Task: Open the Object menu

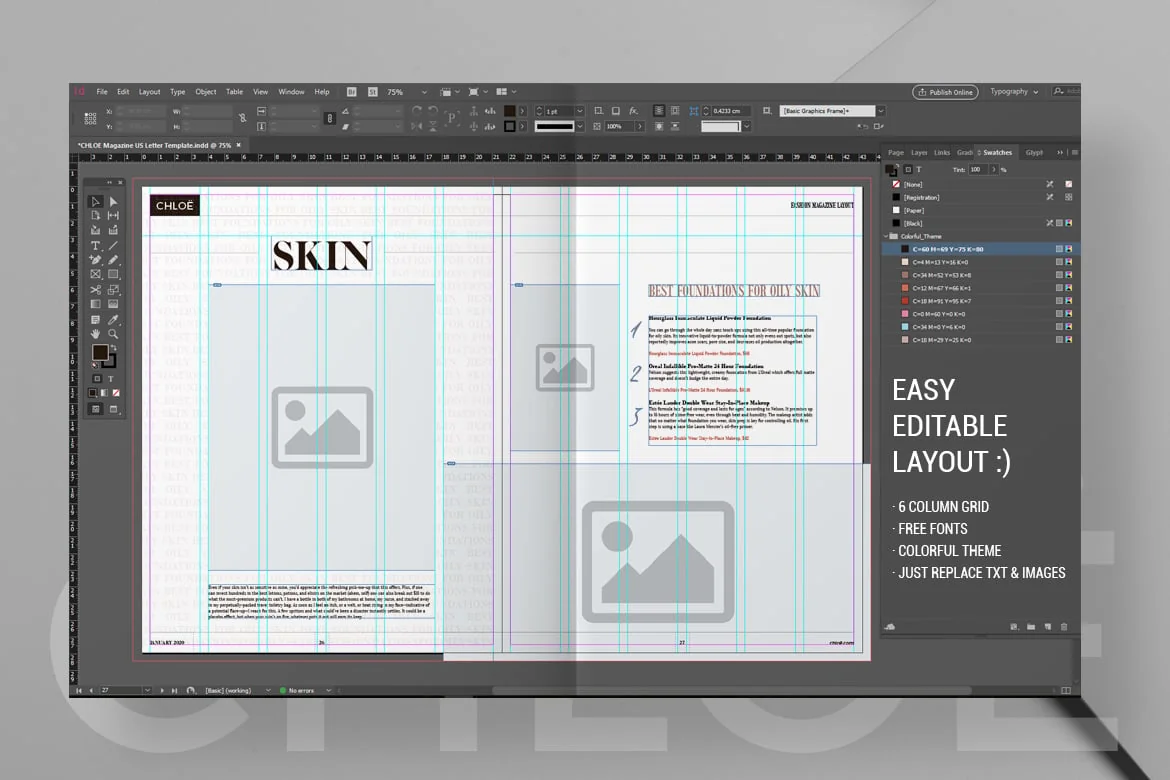Action: (x=206, y=92)
